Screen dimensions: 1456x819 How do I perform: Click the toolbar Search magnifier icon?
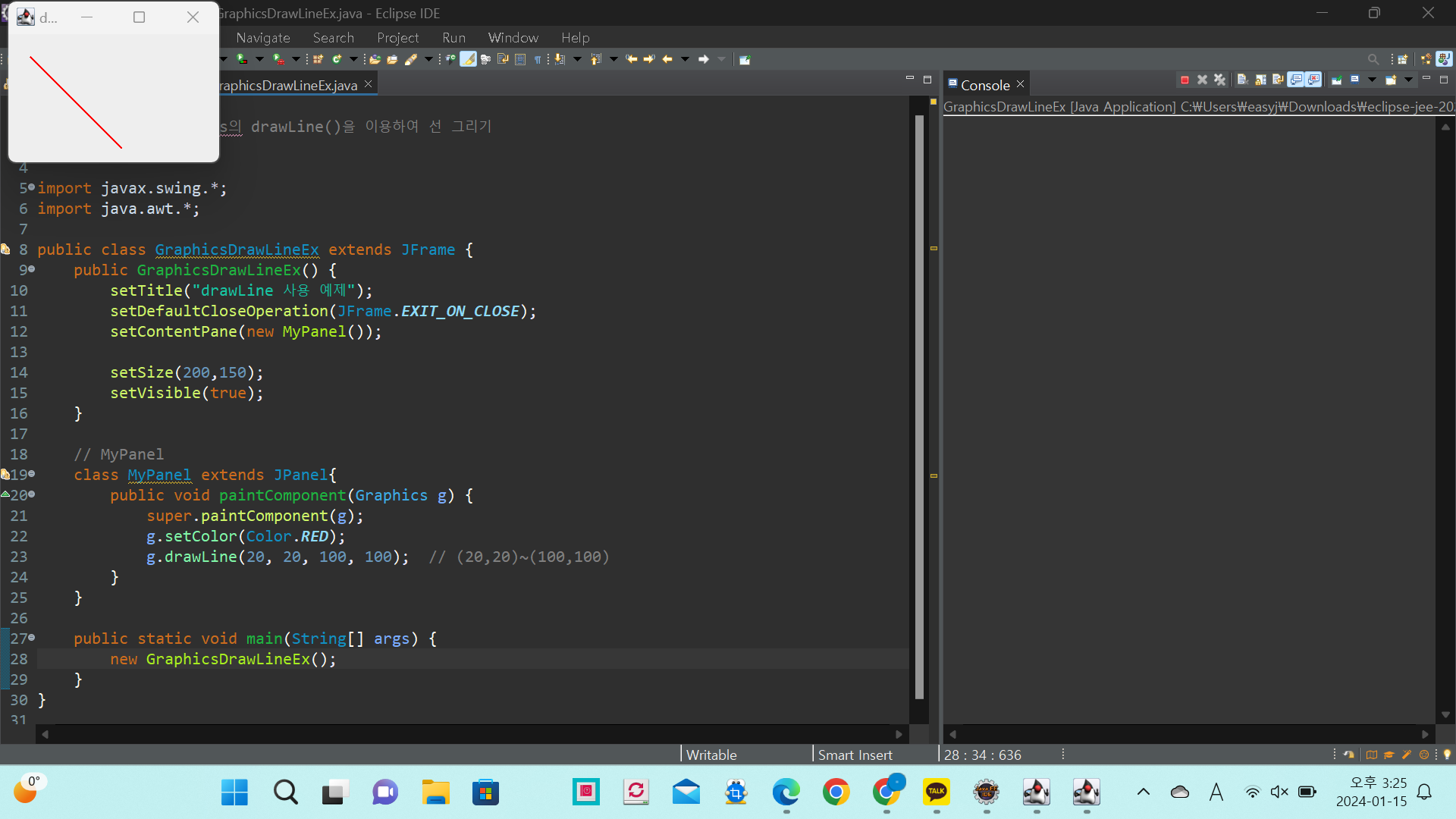coord(1373,59)
